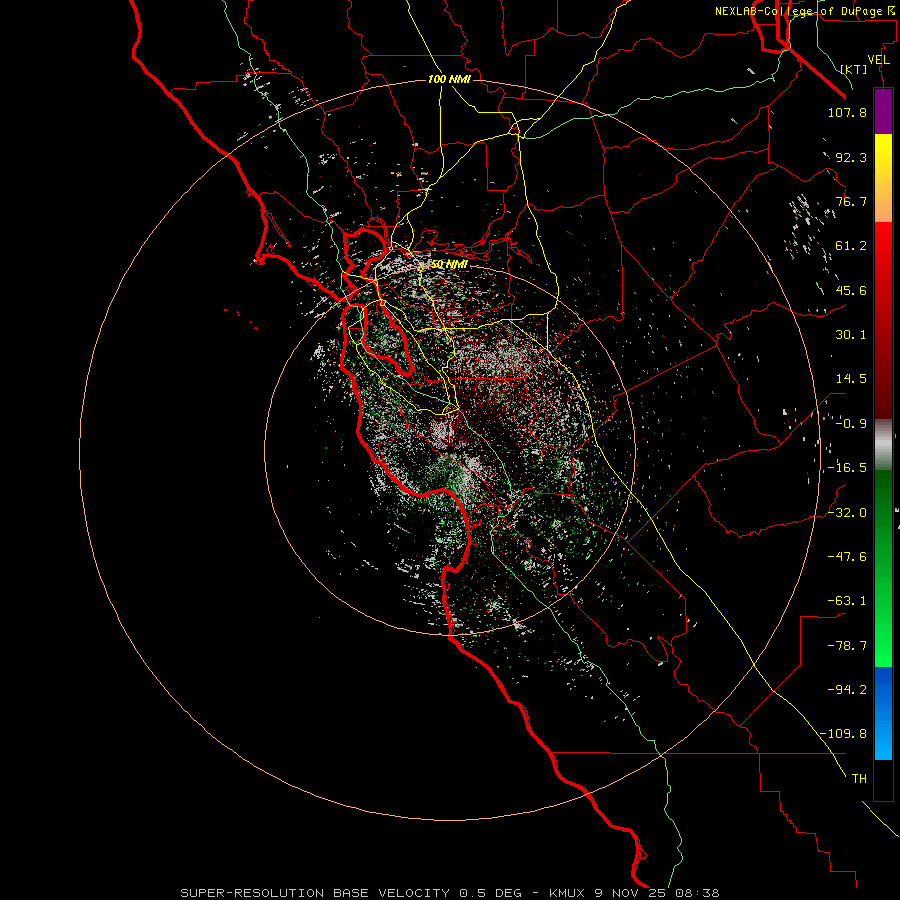Click the purple segment of velocity color bar
The image size is (900, 900).
[883, 112]
